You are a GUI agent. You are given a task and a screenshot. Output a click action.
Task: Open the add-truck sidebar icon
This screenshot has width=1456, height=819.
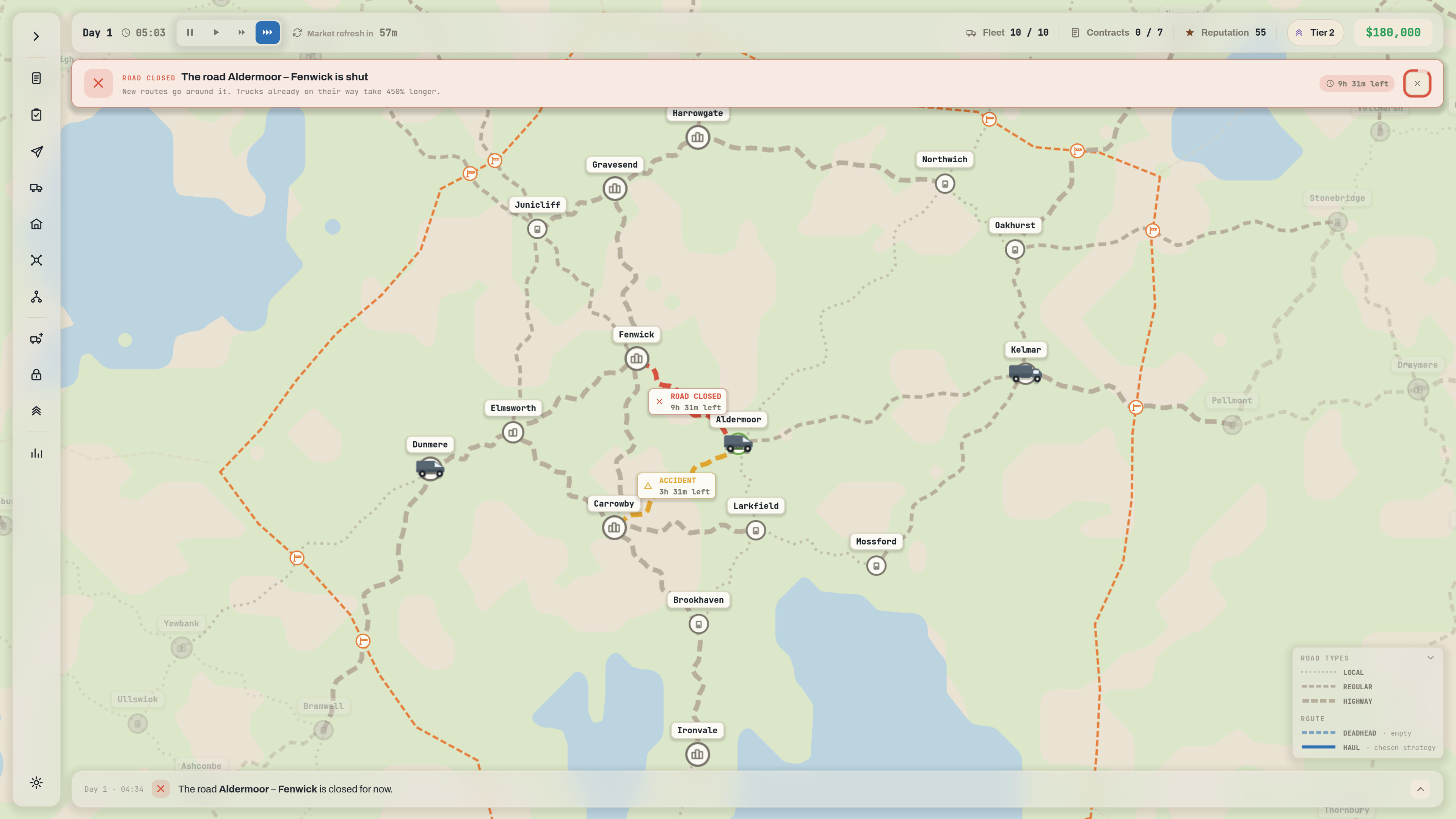pyautogui.click(x=36, y=339)
